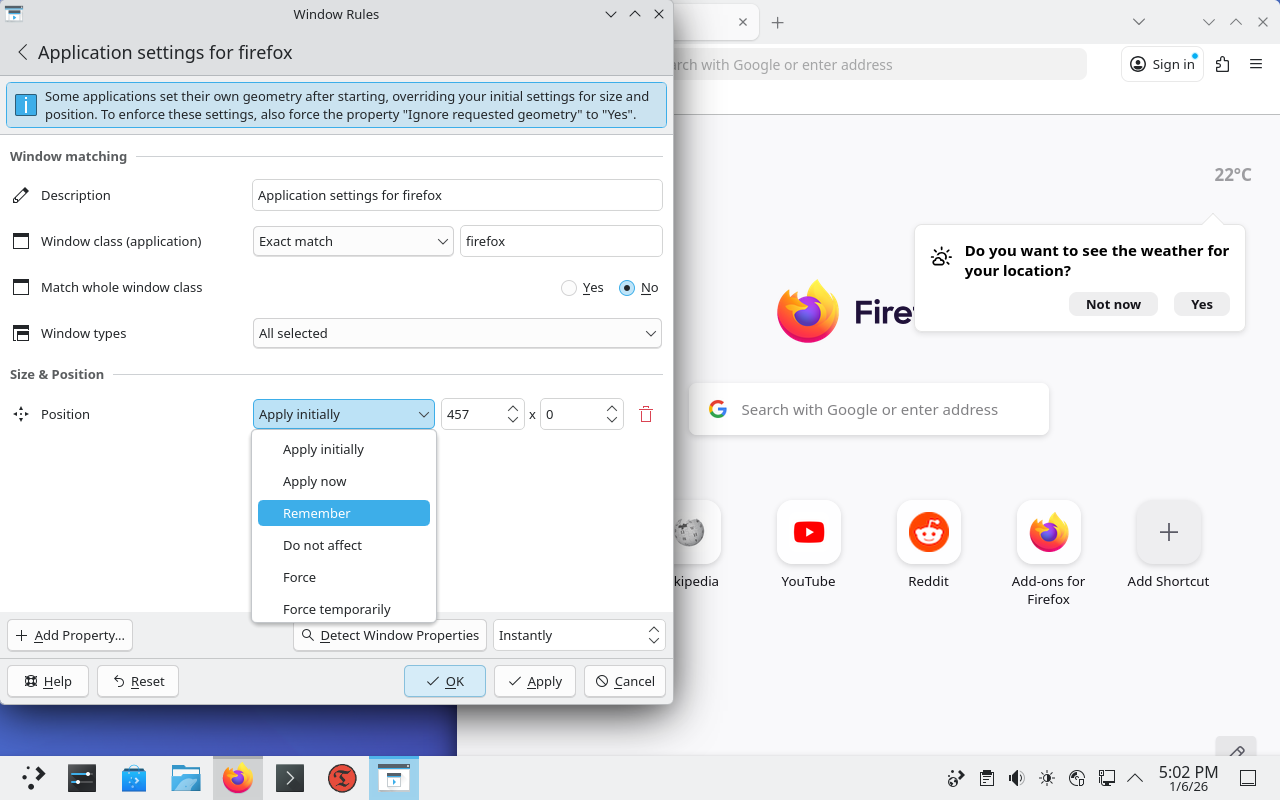1280x800 pixels.
Task: Select Yes for Match whole window class
Action: coord(570,288)
